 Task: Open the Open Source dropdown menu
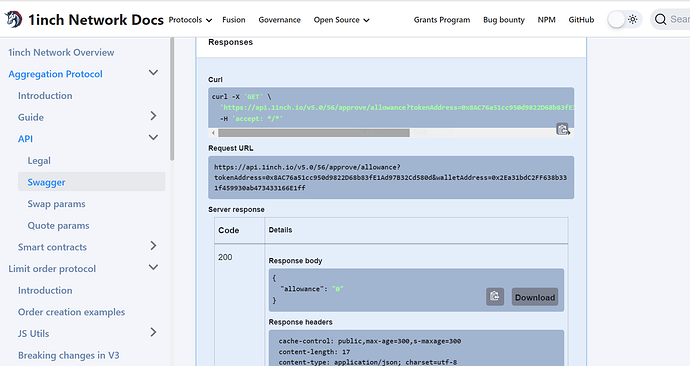pyautogui.click(x=341, y=20)
